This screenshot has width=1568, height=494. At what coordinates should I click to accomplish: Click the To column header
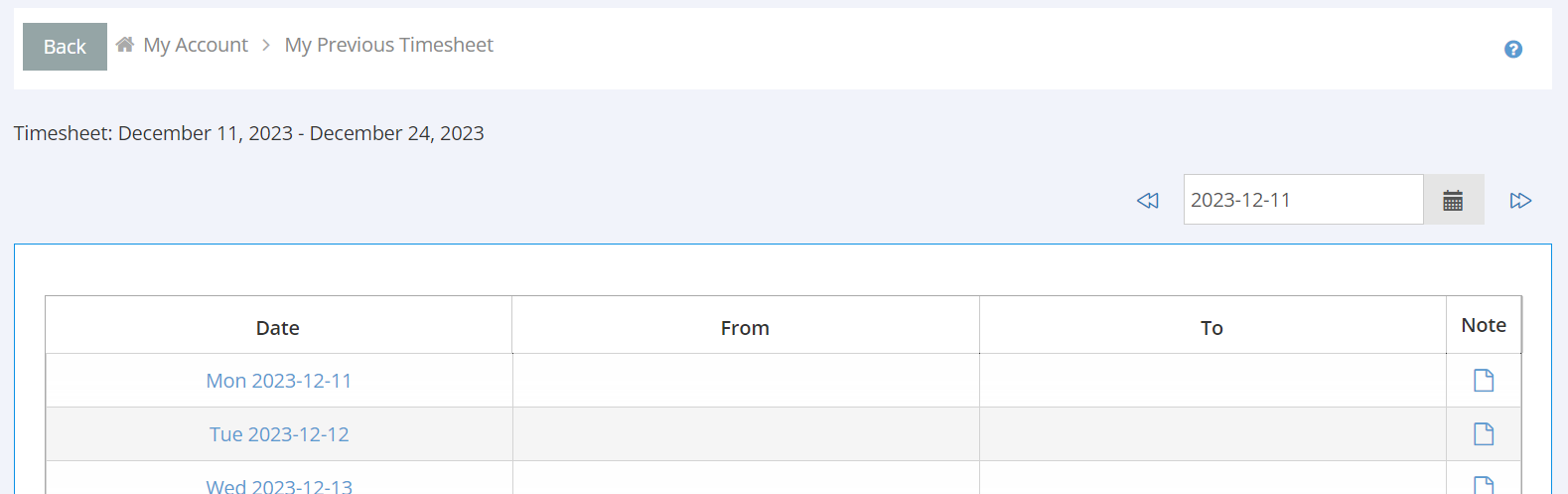1212,328
